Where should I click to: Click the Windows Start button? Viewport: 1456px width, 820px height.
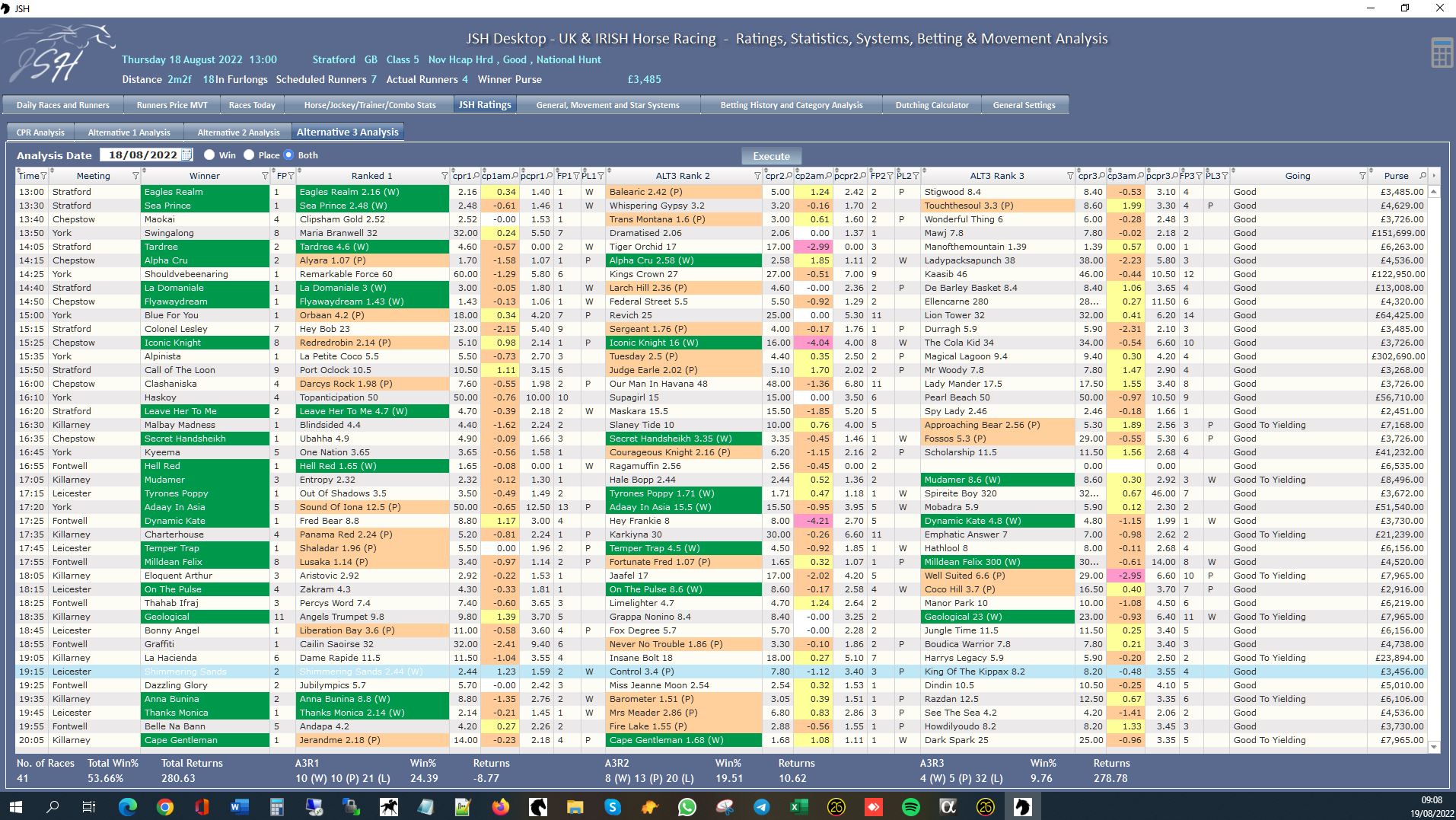pos(15,807)
